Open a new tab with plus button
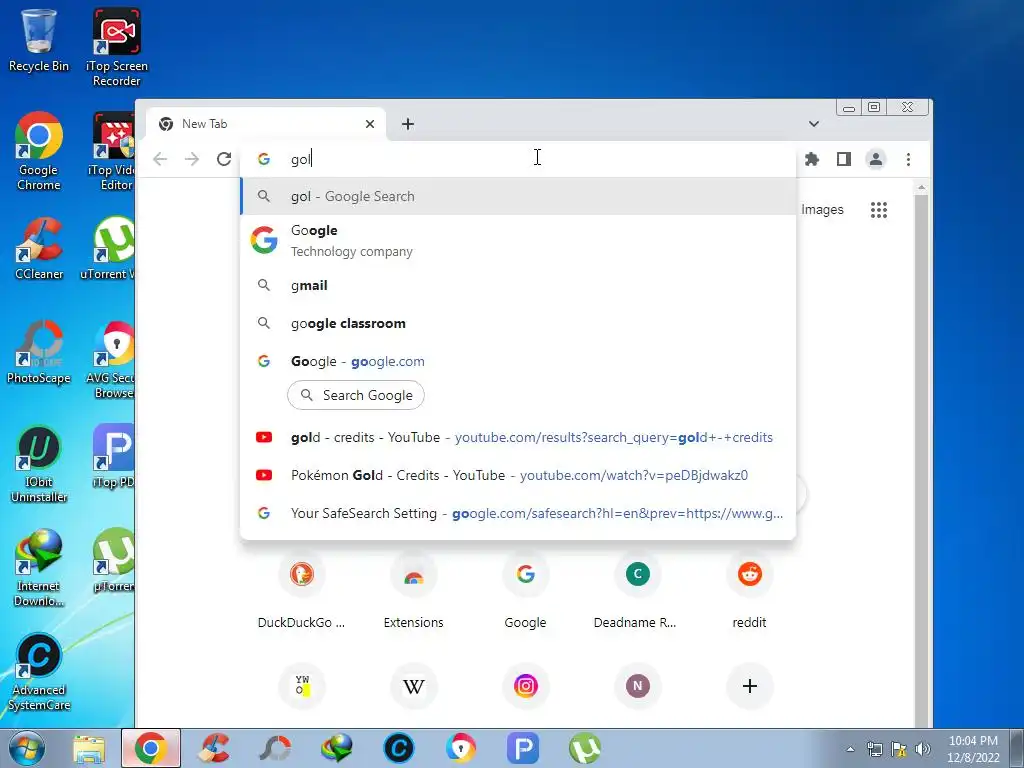Viewport: 1024px width, 768px height. click(408, 123)
